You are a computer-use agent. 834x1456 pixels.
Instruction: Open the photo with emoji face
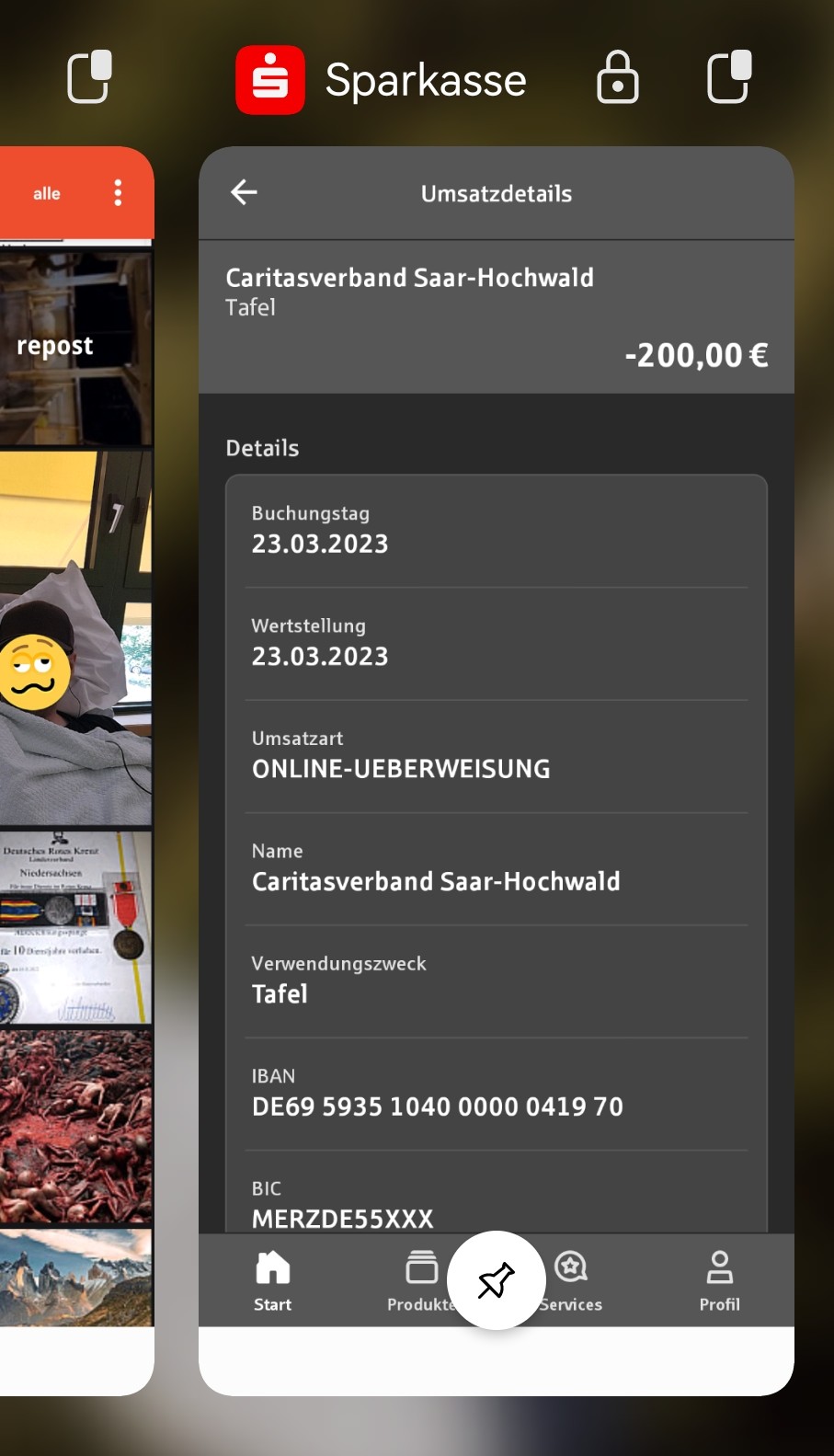click(75, 638)
